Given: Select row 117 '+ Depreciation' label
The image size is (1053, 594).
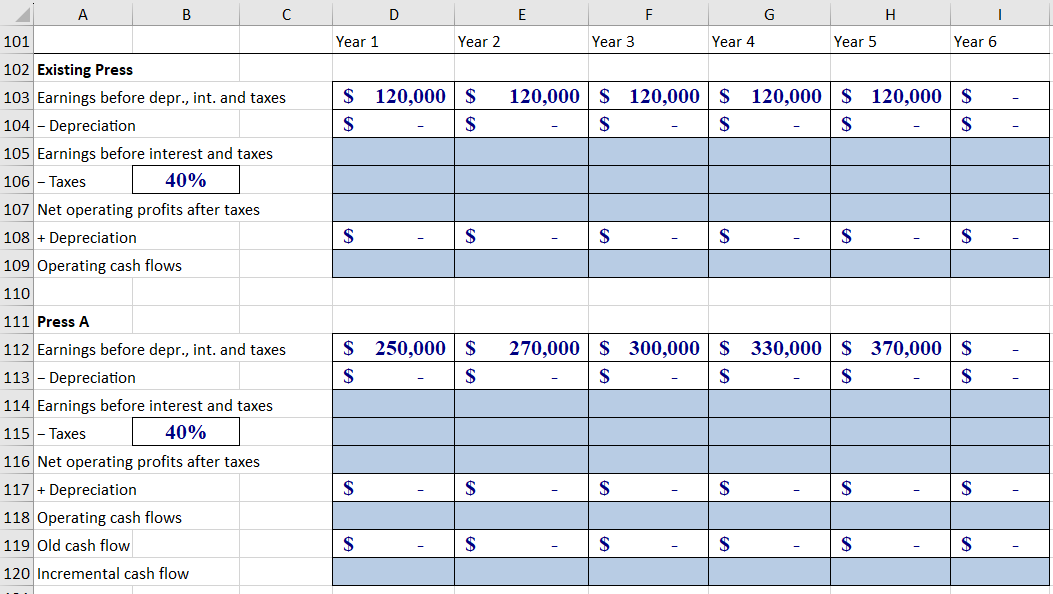Looking at the screenshot, I should 87,490.
